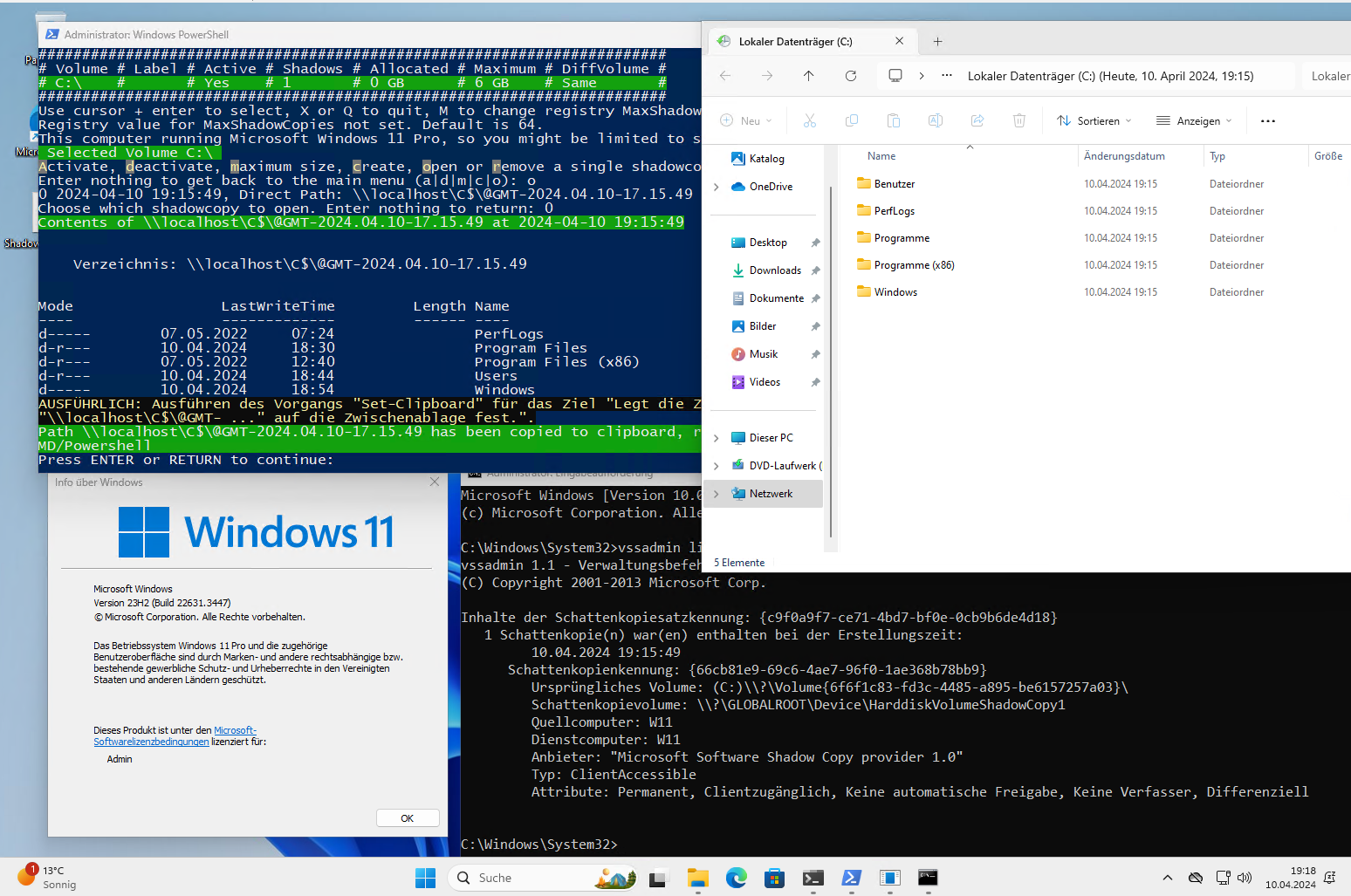
Task: Click the Cut scissors icon in Explorer toolbar
Action: click(810, 120)
